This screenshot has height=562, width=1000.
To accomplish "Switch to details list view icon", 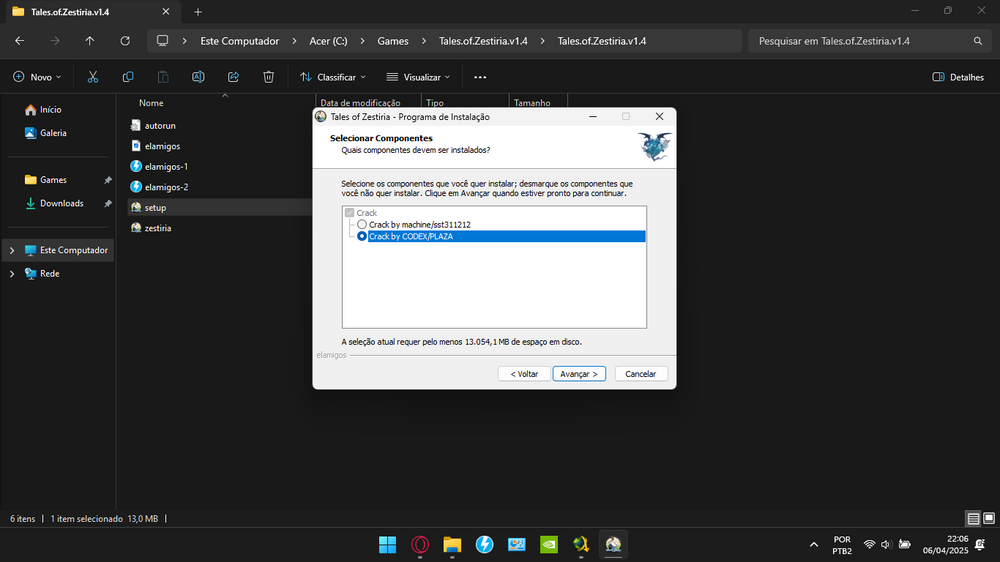I will [x=973, y=519].
